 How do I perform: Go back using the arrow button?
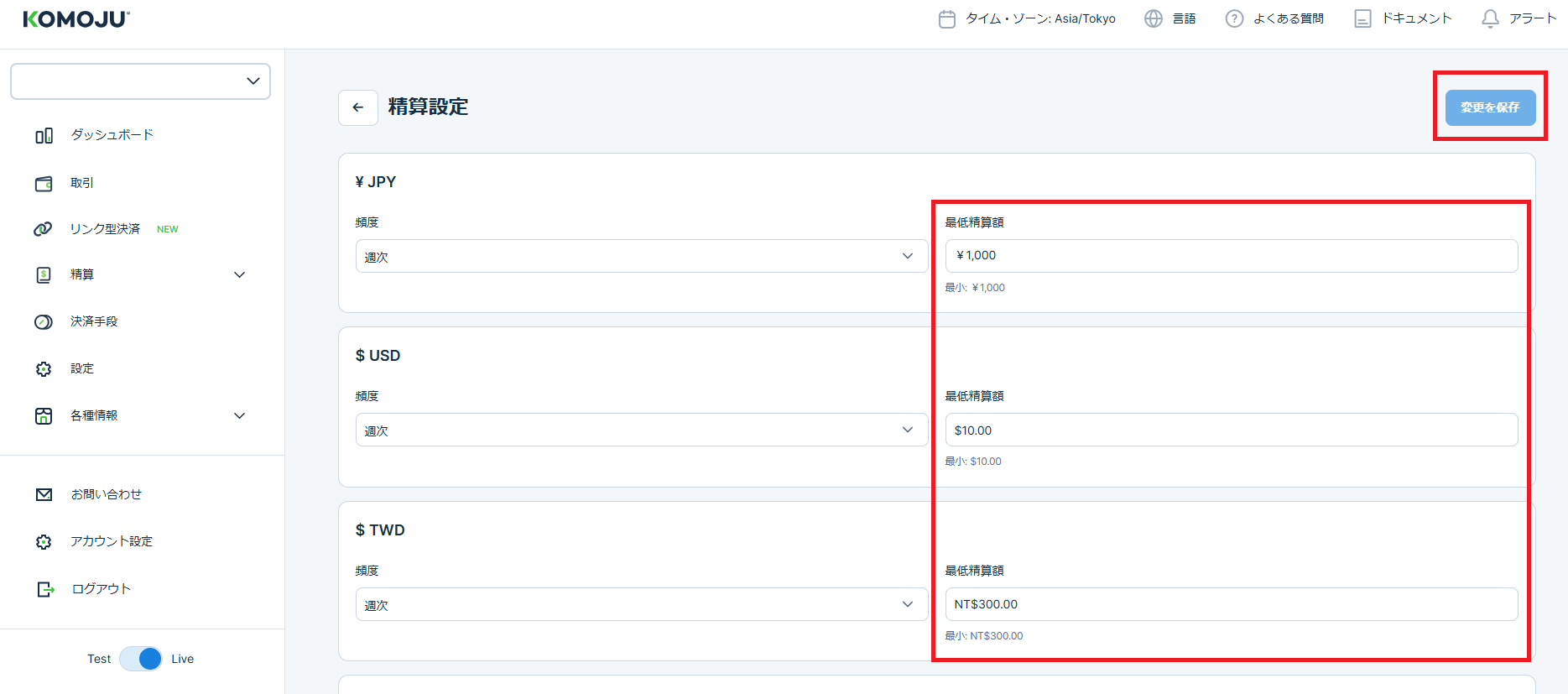(x=358, y=107)
